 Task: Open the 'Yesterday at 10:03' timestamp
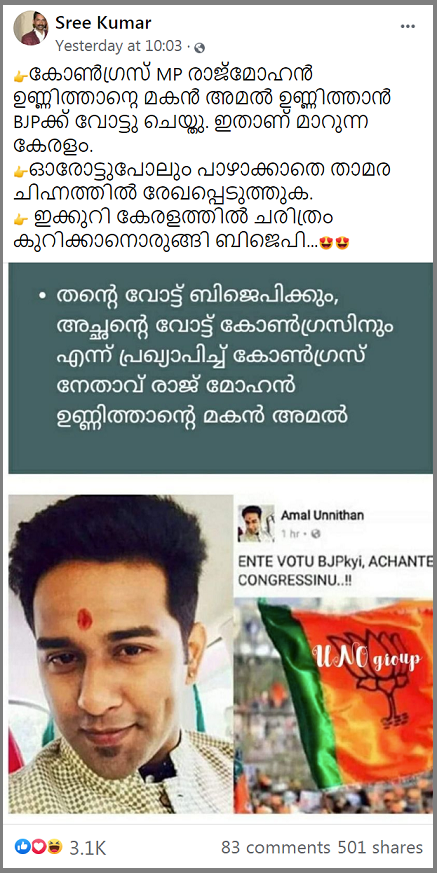pyautogui.click(x=119, y=46)
